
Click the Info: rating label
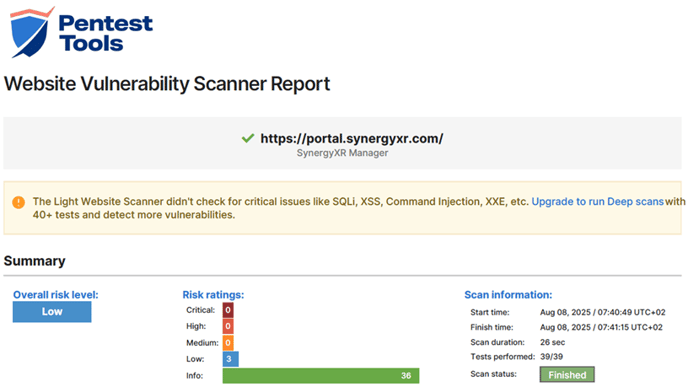point(194,376)
